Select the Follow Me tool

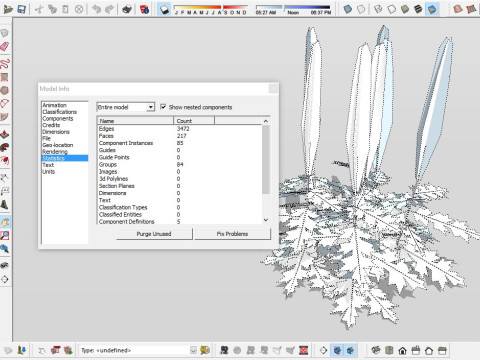point(5,148)
